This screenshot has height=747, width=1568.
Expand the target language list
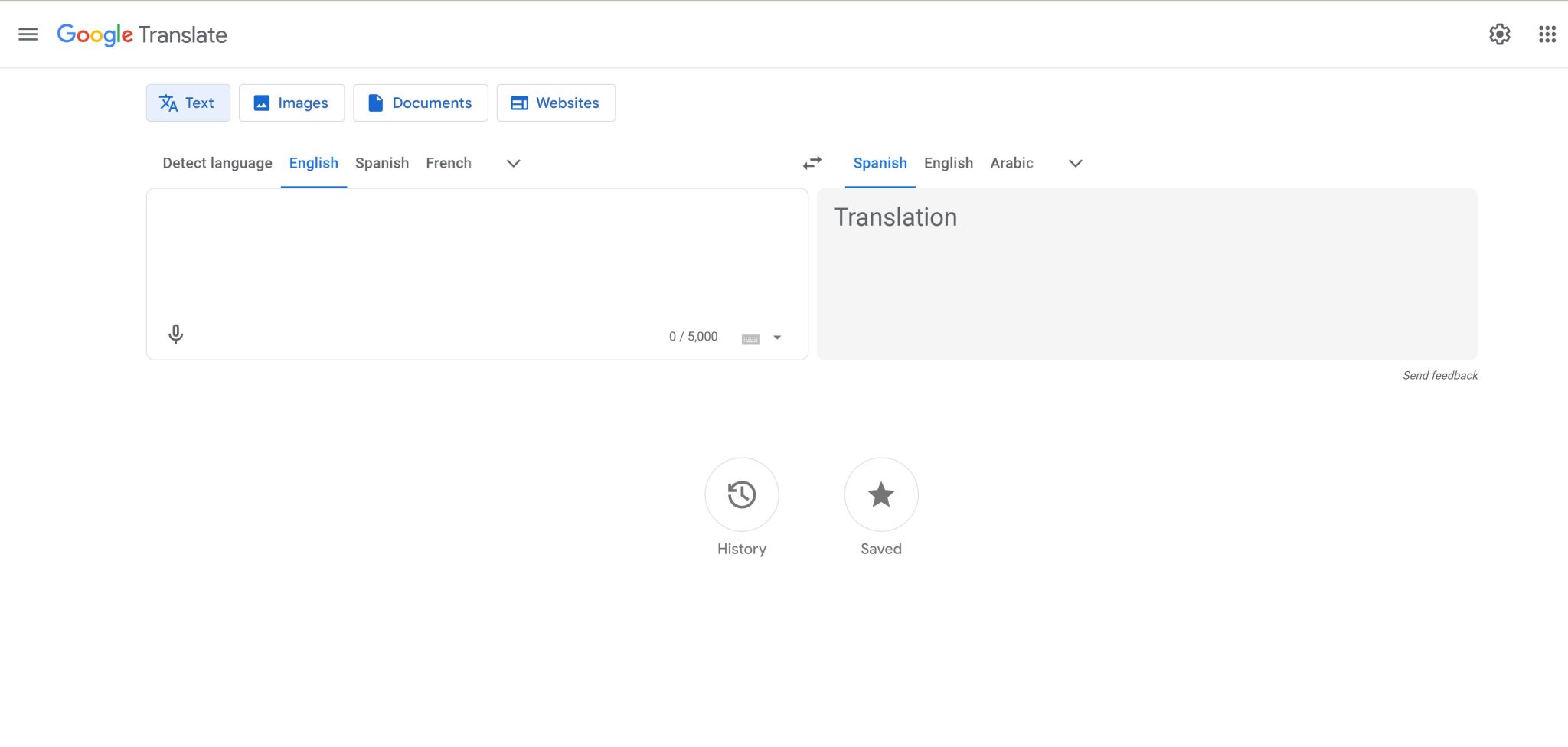[1075, 163]
